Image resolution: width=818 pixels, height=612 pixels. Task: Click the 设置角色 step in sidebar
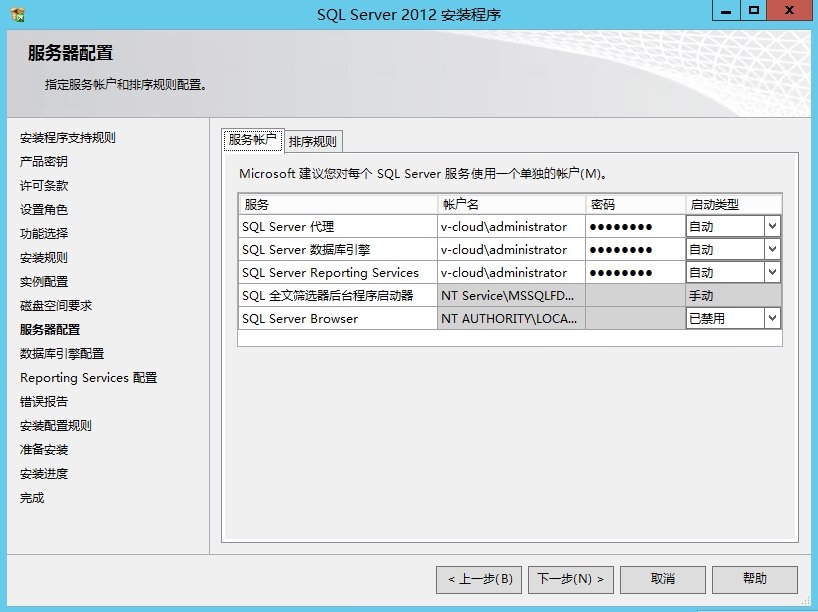click(x=44, y=210)
